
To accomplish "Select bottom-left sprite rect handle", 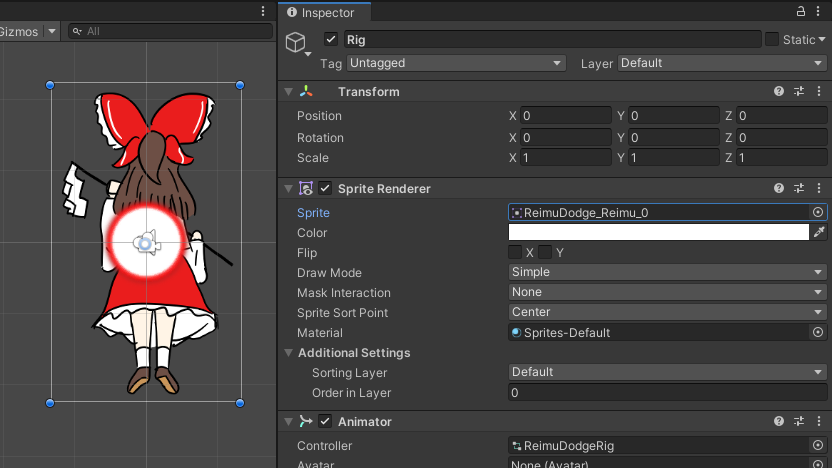I will [x=50, y=403].
